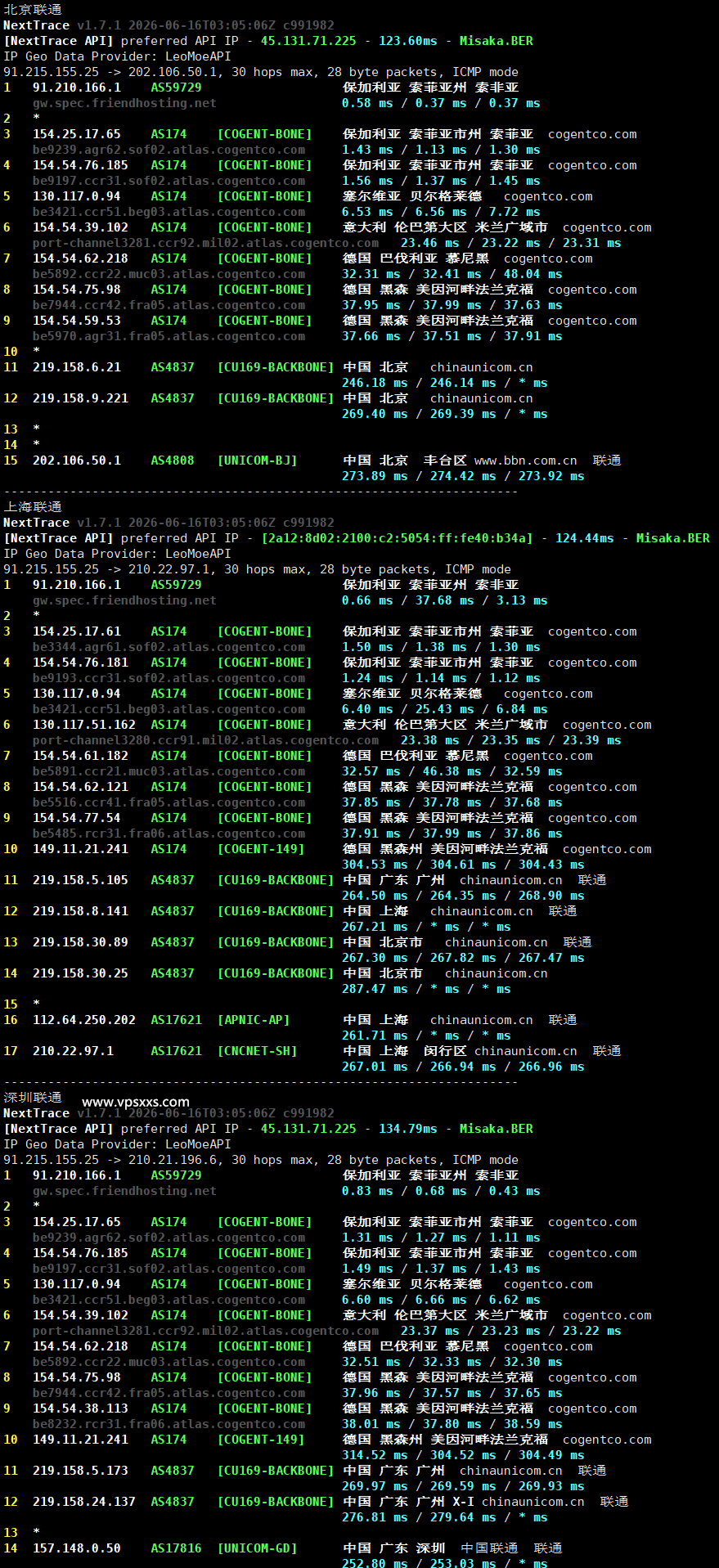The height and width of the screenshot is (1568, 719).
Task: Click hop IP "219.158.5.173"
Action: 80,1471
